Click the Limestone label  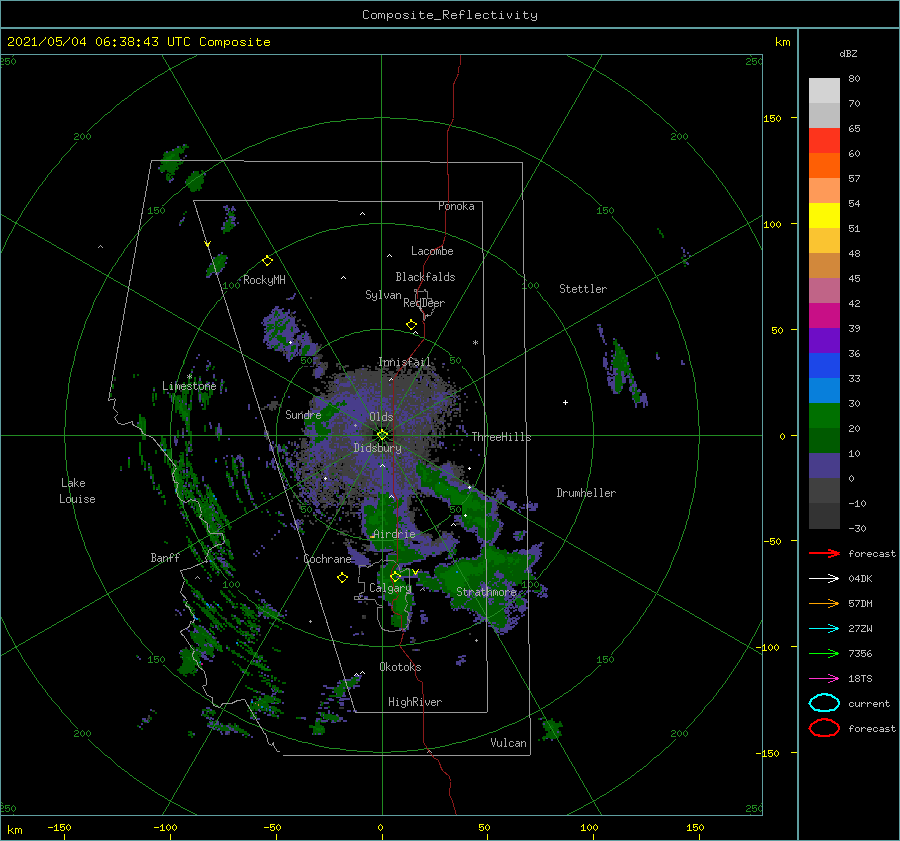click(189, 386)
